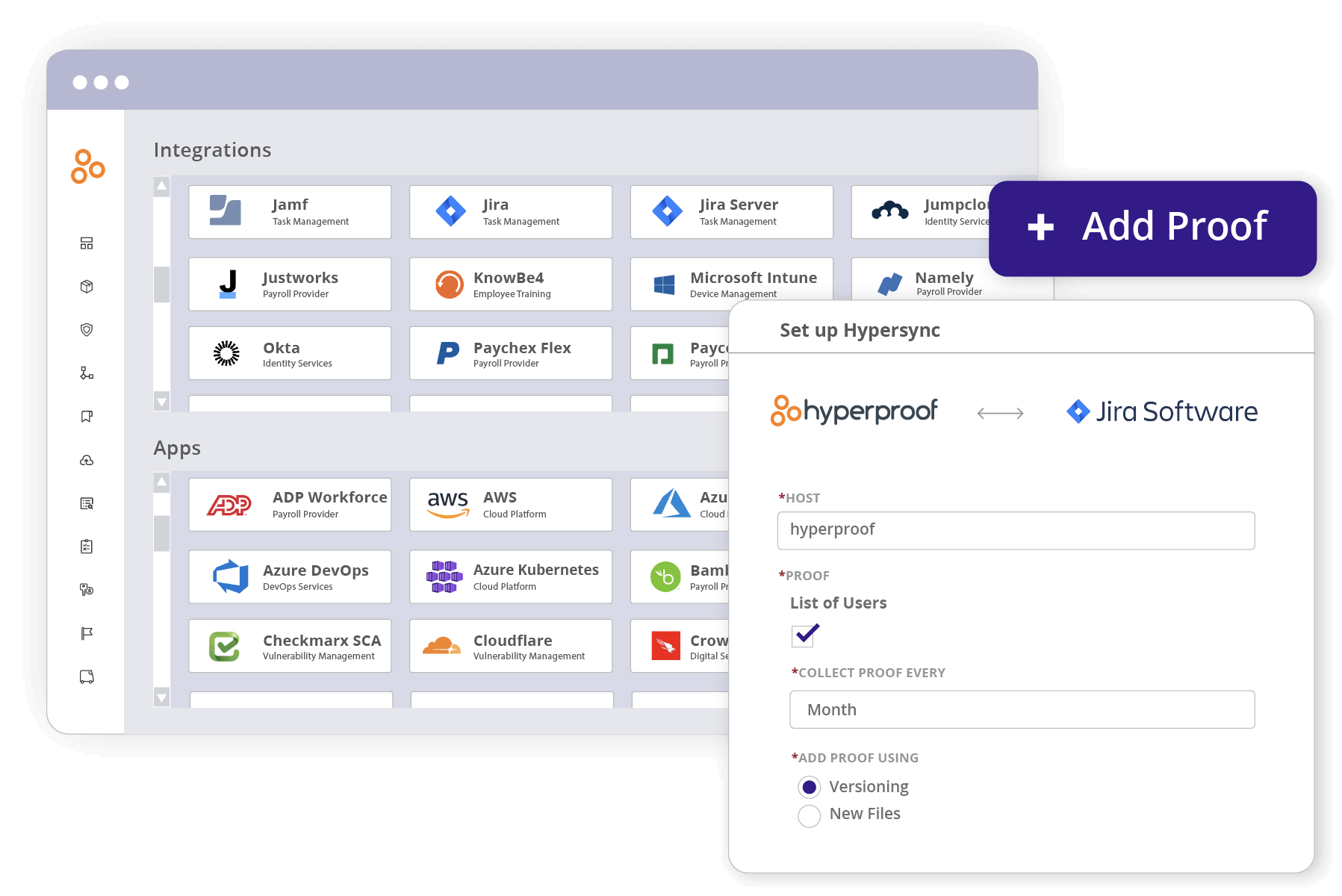1342x896 pixels.
Task: Click the "Integrations" section heading
Action: pyautogui.click(x=212, y=150)
